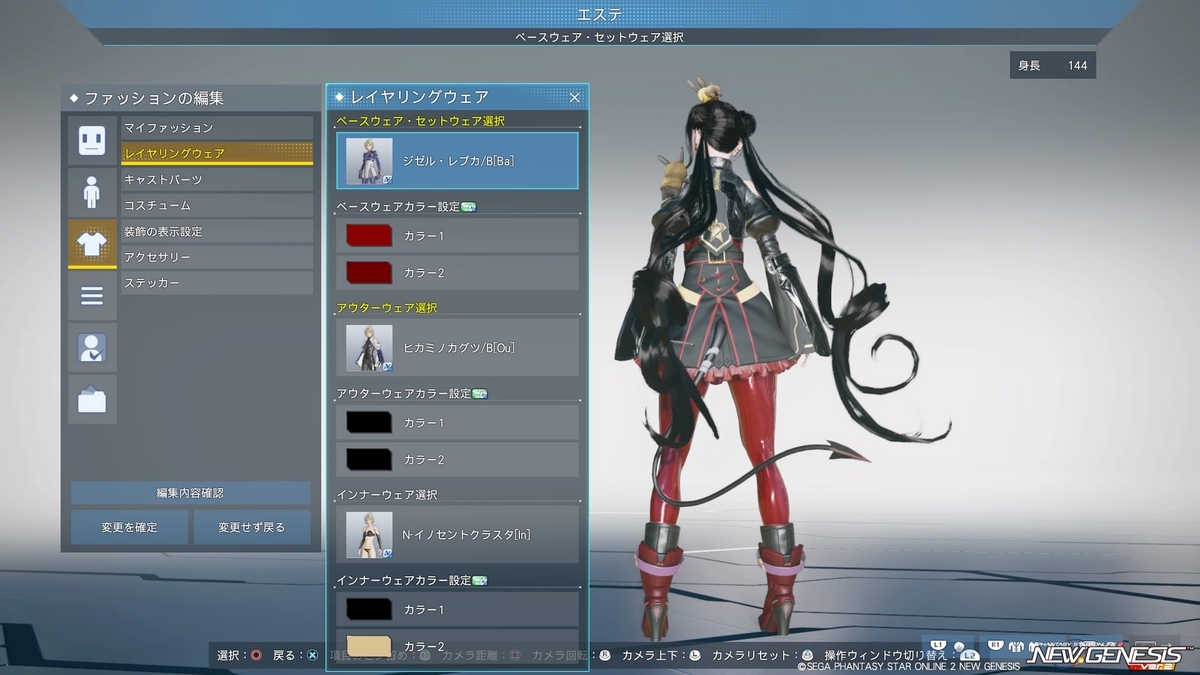
Task: Click the アウターウェア選択 section heading
Action: pos(387,308)
